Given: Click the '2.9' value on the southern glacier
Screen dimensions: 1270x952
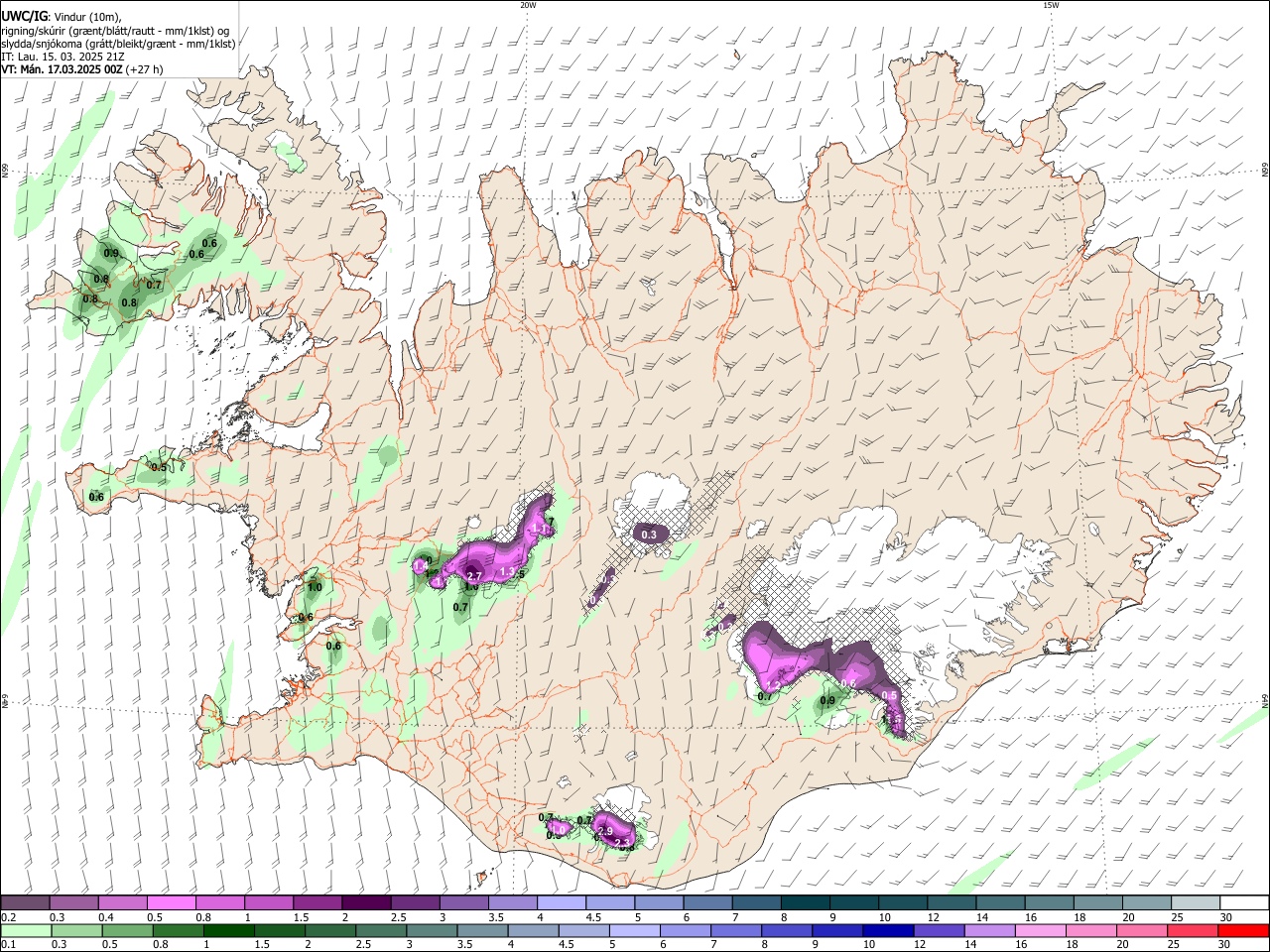Looking at the screenshot, I should point(605,831).
